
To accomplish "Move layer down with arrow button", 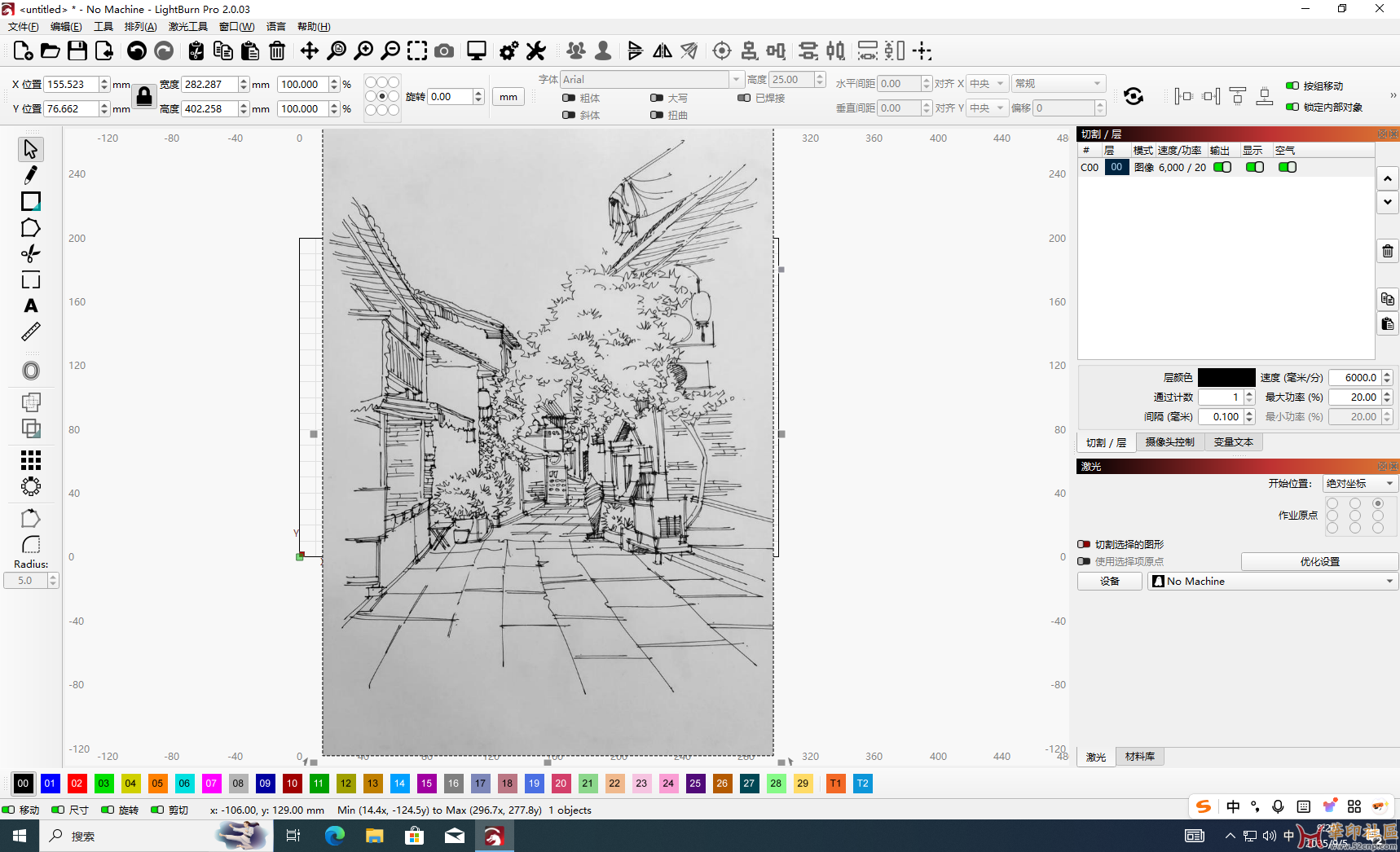I will [1388, 202].
